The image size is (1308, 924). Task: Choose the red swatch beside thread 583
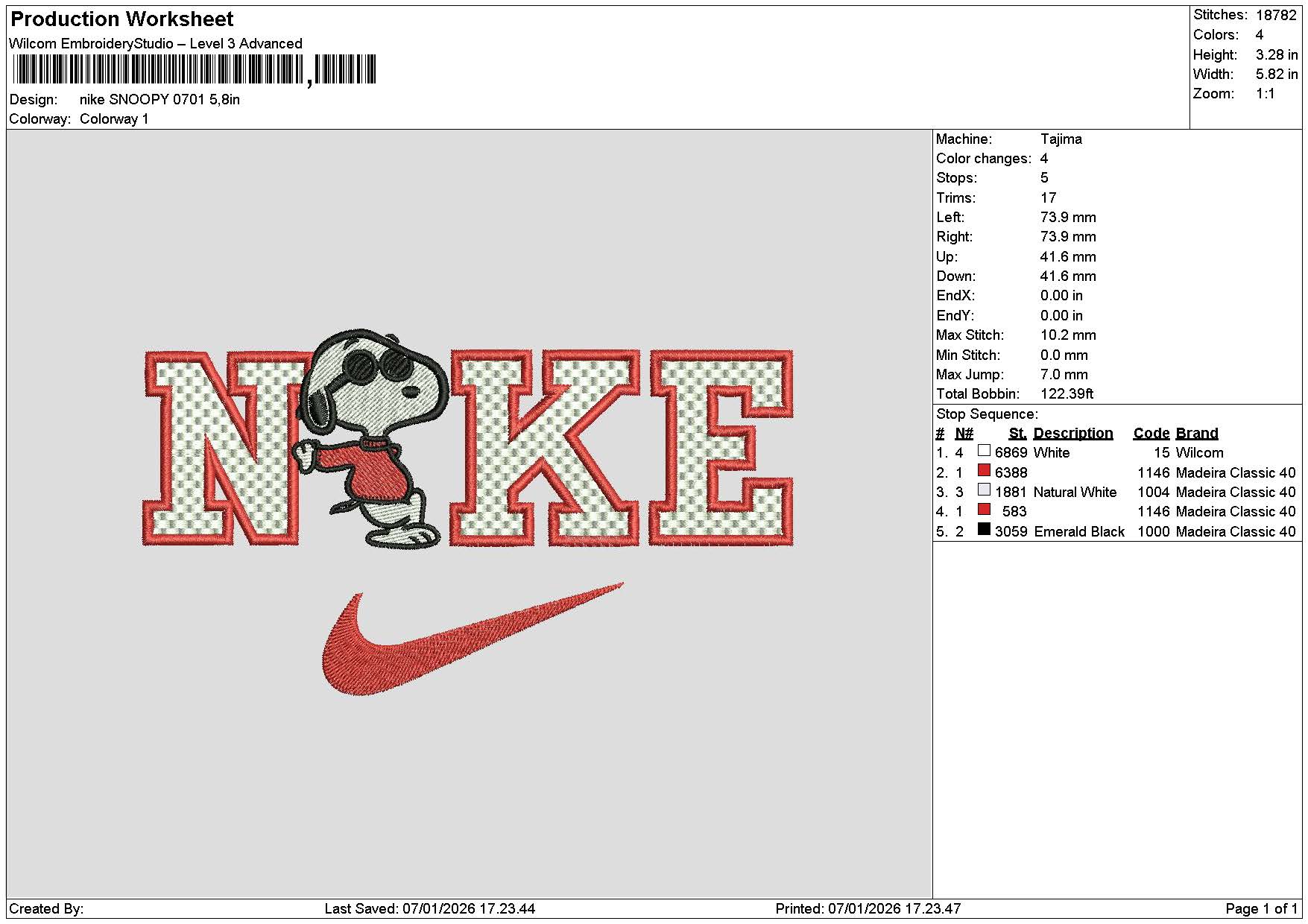(984, 510)
